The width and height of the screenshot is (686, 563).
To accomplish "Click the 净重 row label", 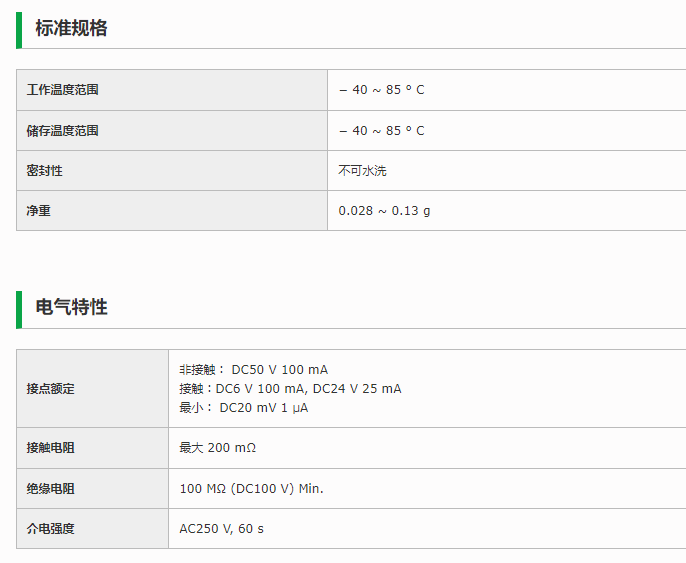I will pyautogui.click(x=38, y=211).
